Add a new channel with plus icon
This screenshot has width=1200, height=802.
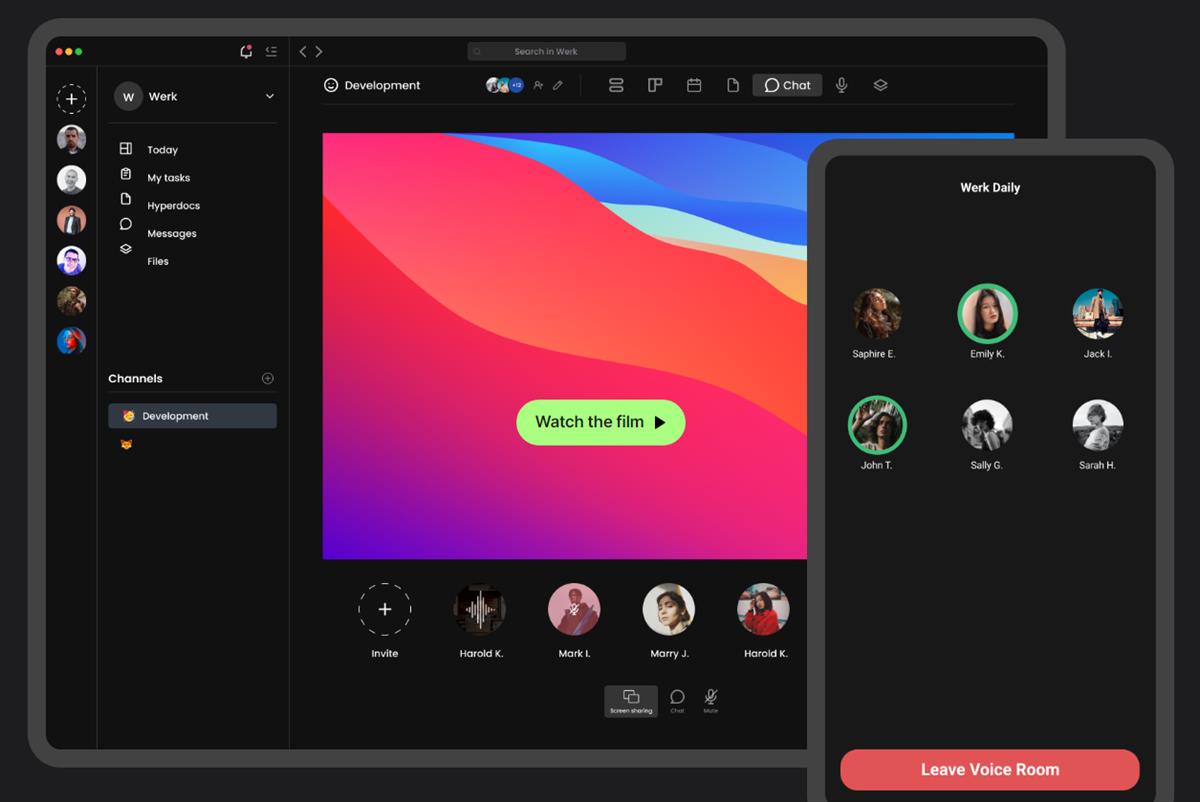[x=267, y=379]
